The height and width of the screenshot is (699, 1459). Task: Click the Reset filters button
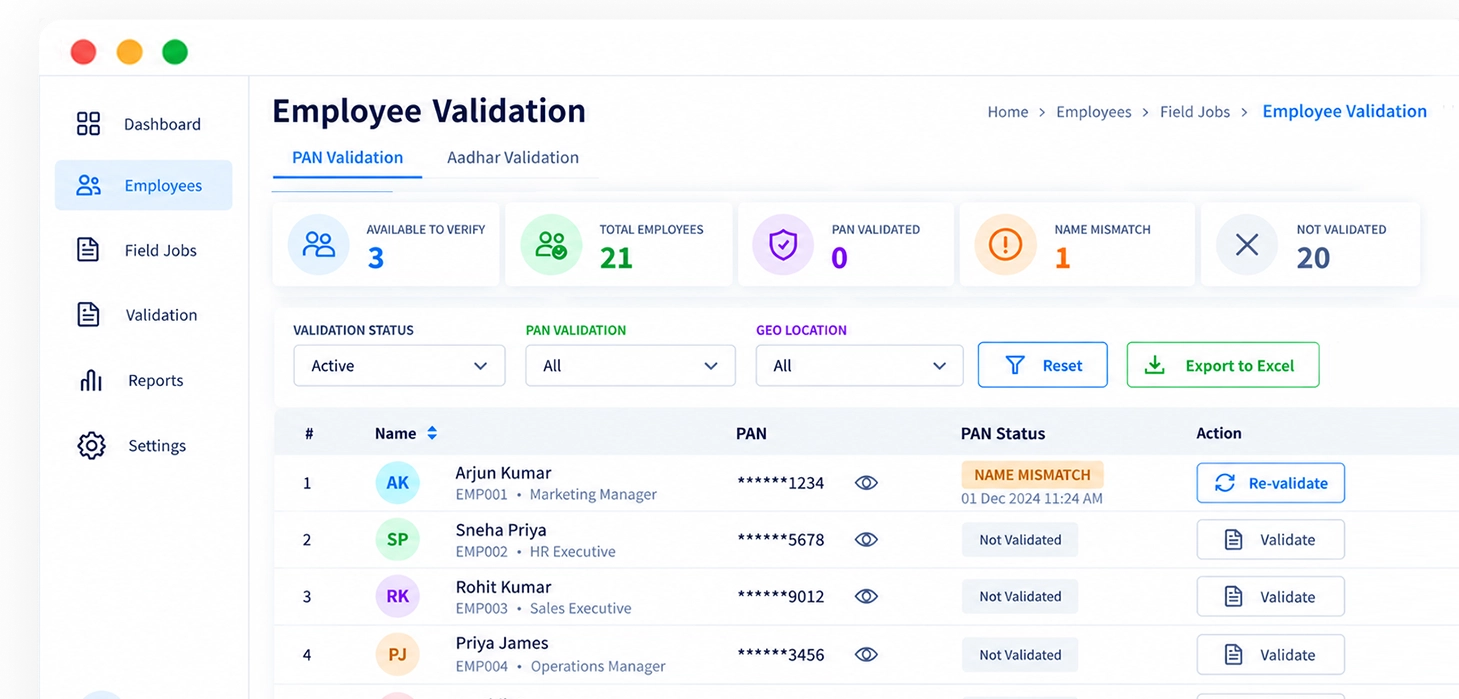pyautogui.click(x=1042, y=365)
